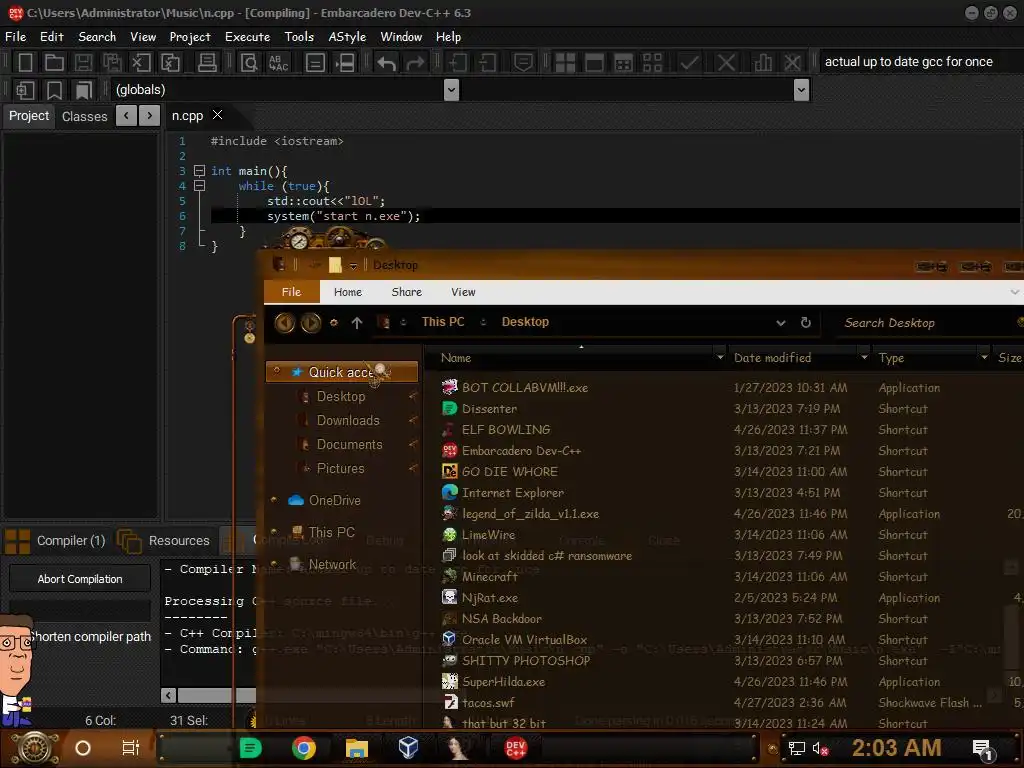Click the Goto Bookmark icon
Image resolution: width=1024 pixels, height=768 pixels.
(83, 89)
